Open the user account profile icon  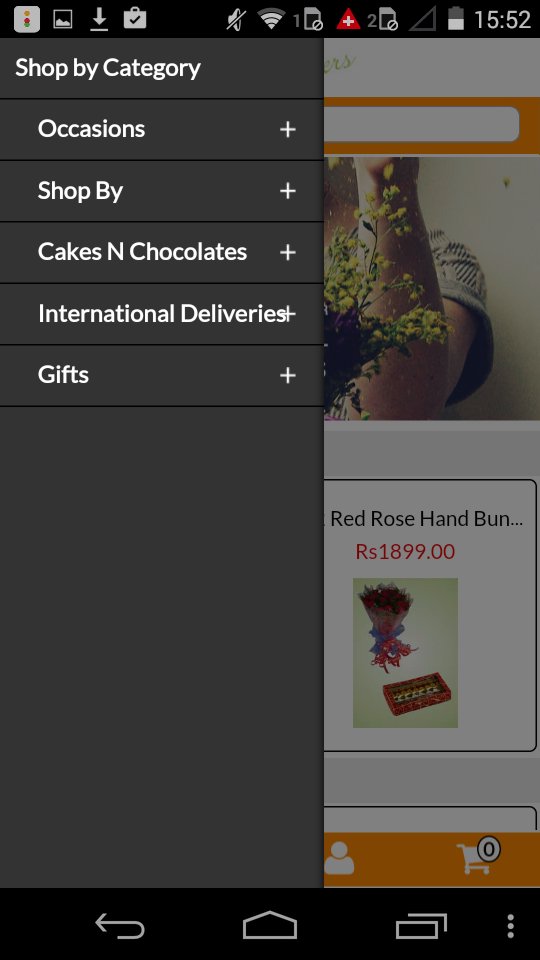pos(339,858)
